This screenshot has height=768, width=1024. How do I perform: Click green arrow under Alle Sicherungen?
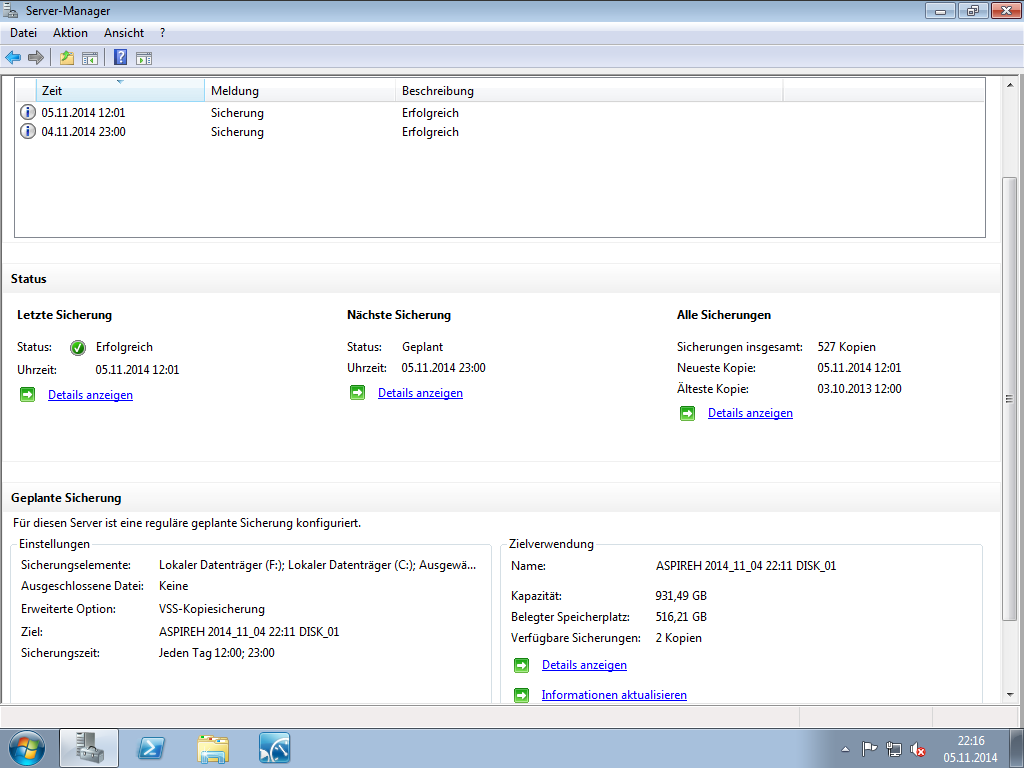687,413
